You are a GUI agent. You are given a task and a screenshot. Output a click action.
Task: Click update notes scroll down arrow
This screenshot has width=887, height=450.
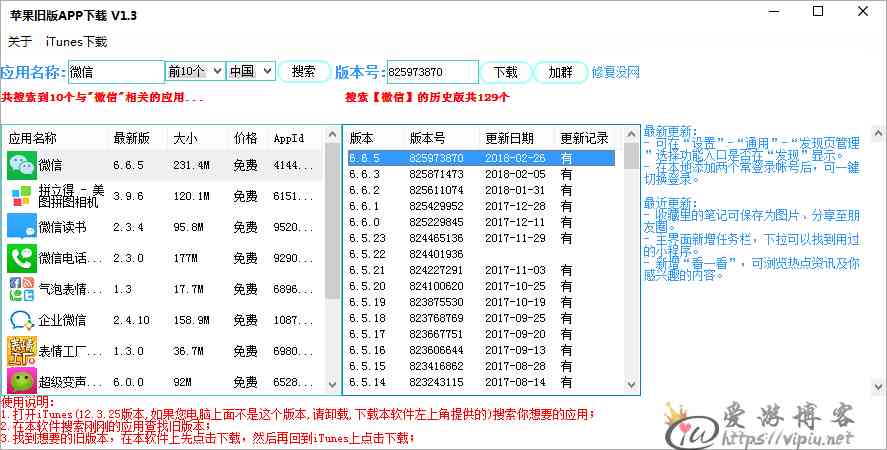tap(878, 387)
